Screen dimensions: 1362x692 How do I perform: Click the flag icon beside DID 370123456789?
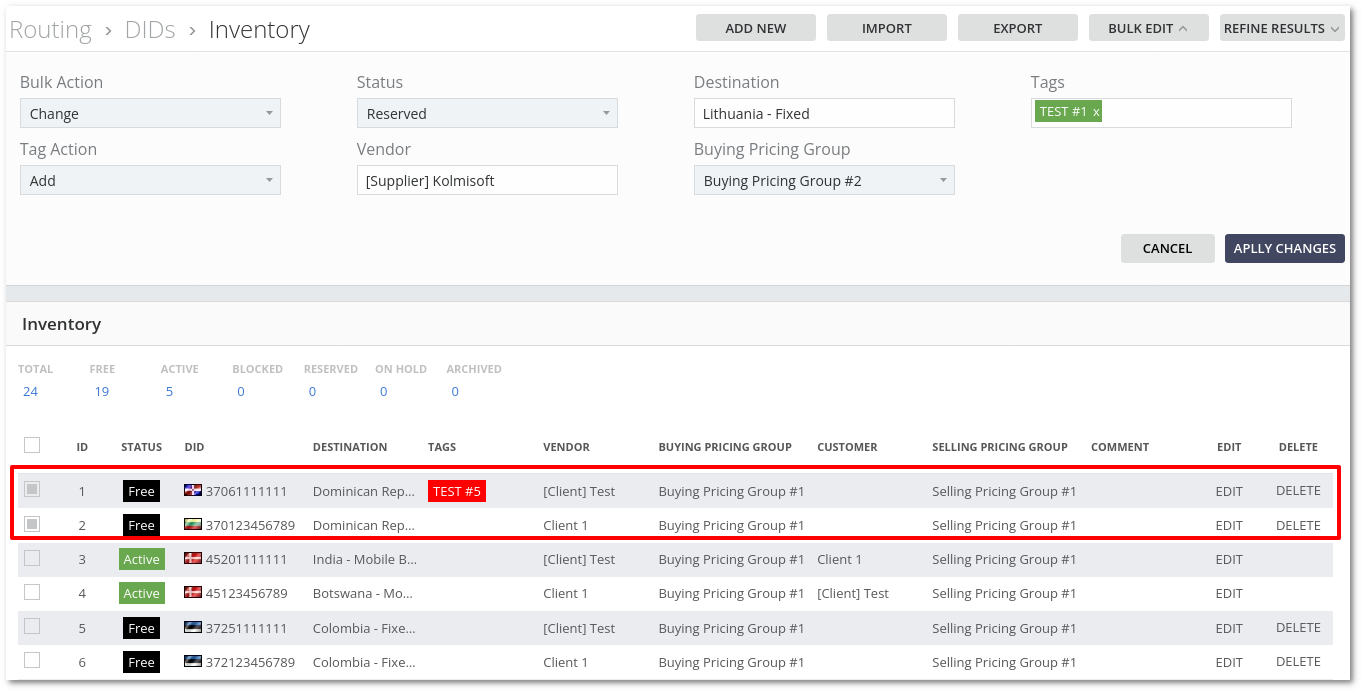[x=193, y=525]
